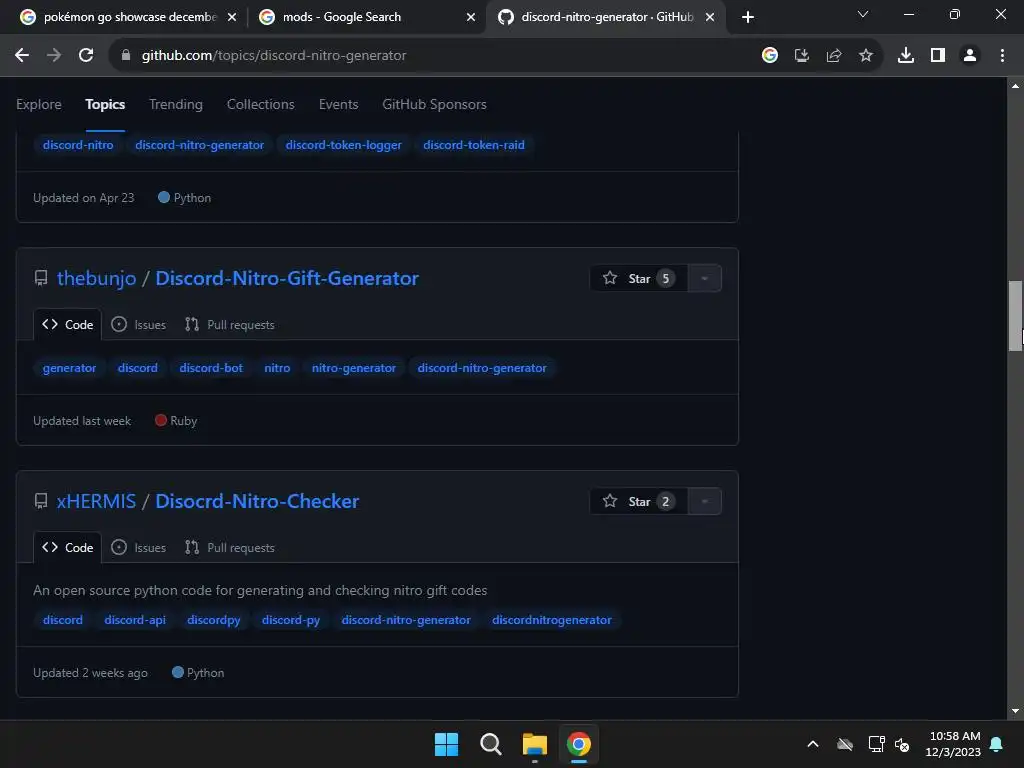1024x768 pixels.
Task: Click Chrome icon in taskbar
Action: click(x=579, y=744)
